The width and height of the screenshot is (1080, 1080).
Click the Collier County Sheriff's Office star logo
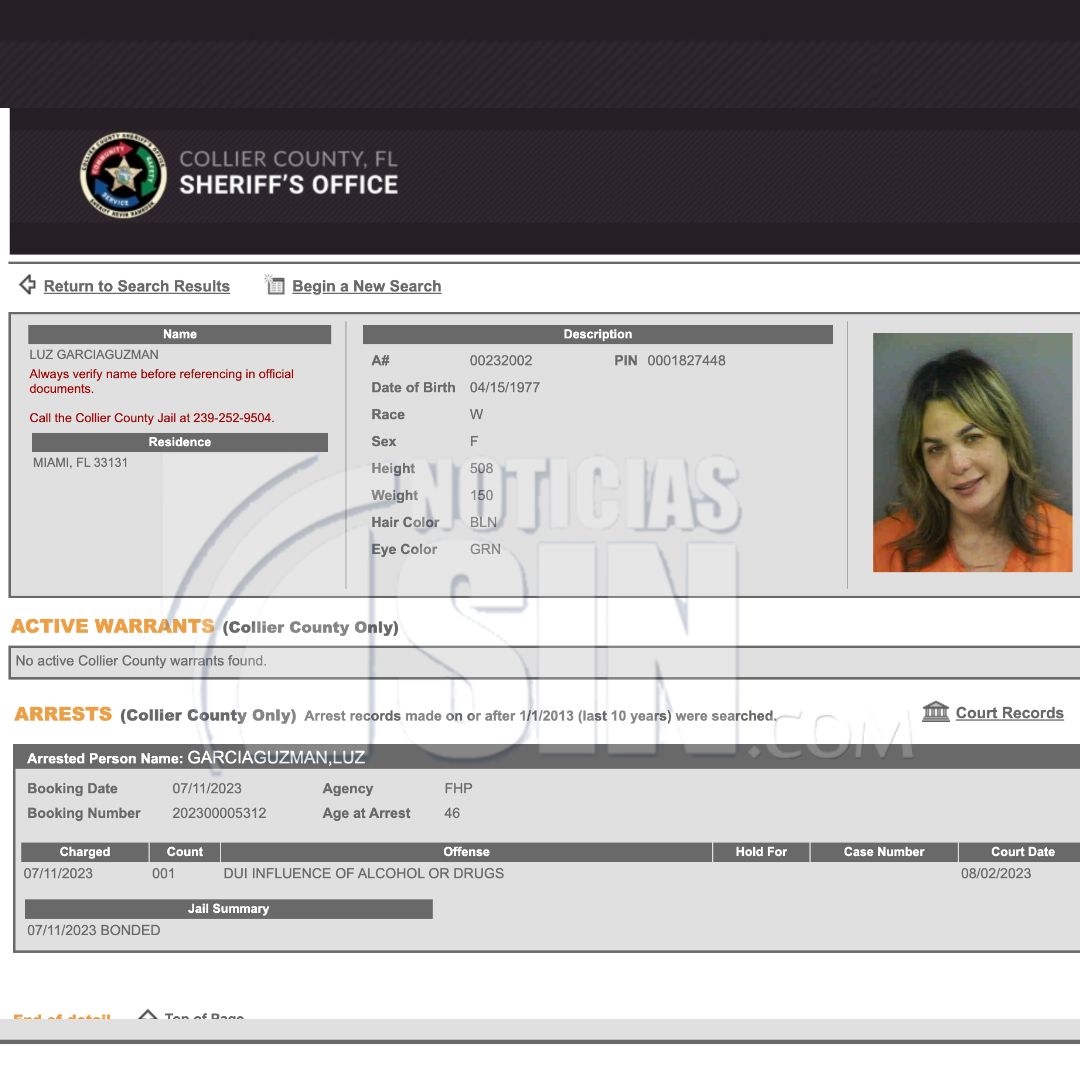click(x=123, y=175)
